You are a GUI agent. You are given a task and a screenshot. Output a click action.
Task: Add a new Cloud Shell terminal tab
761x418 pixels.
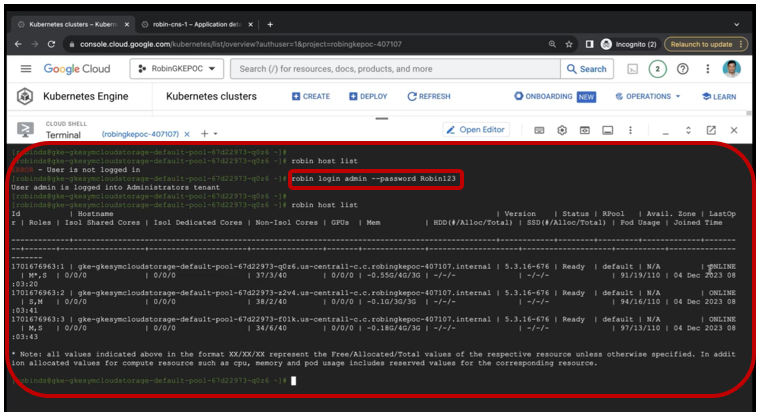coord(204,134)
